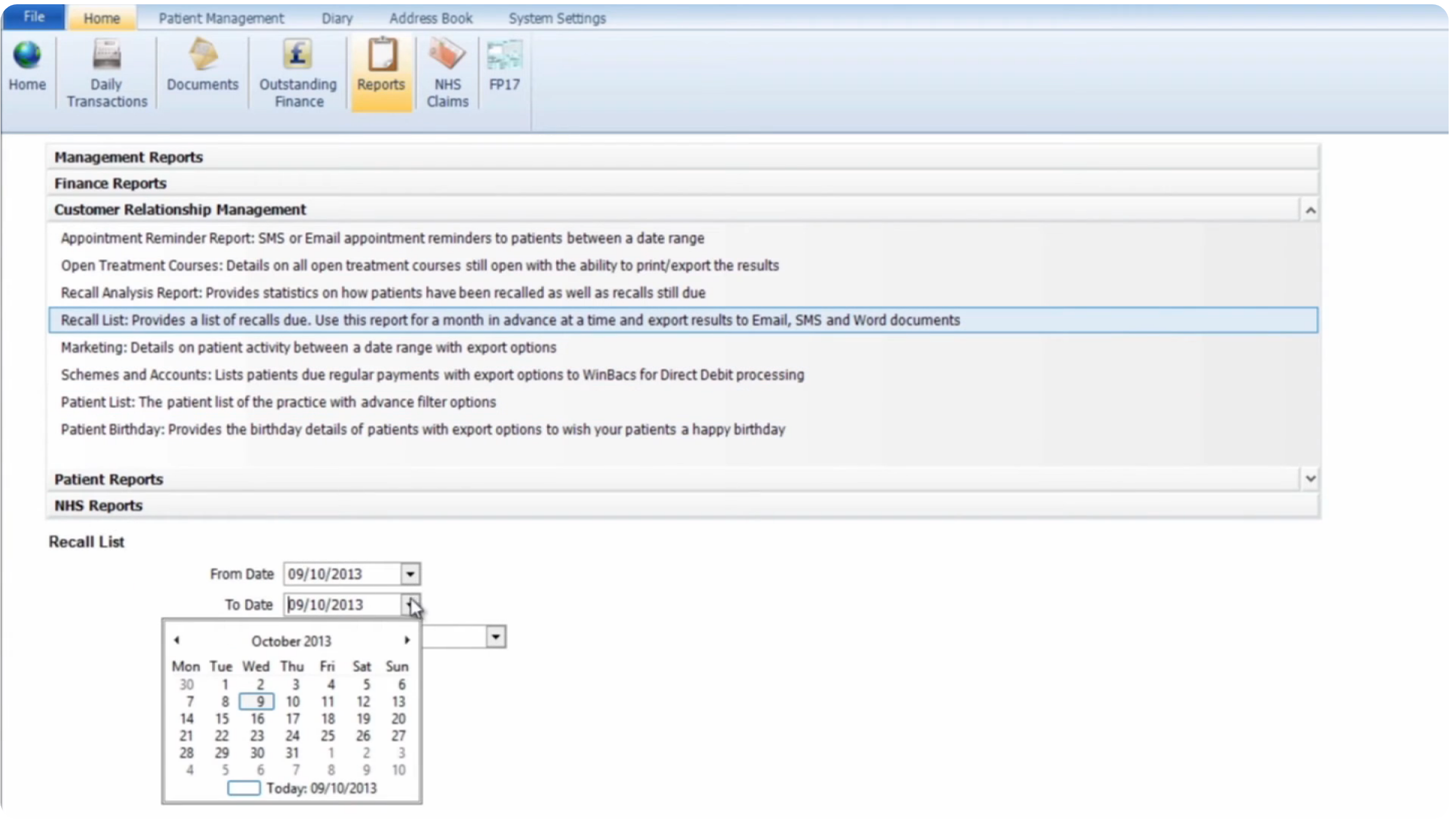Image resolution: width=1456 pixels, height=835 pixels.
Task: Pick 20 October in the calendar
Action: [x=398, y=719]
